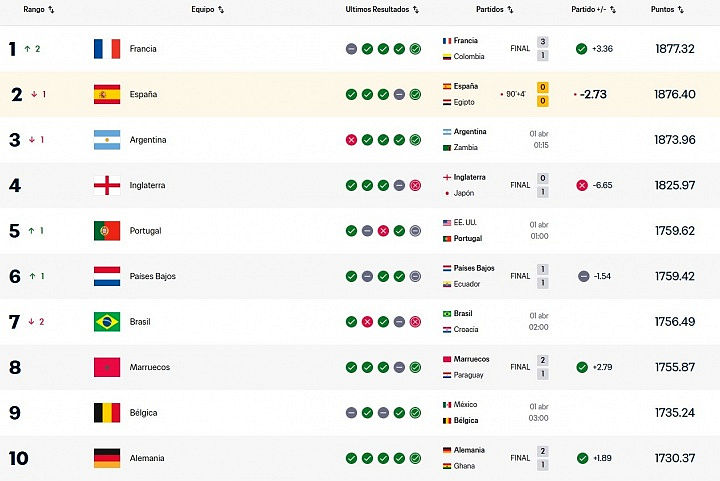Click the Portugal flag icon

tap(106, 231)
